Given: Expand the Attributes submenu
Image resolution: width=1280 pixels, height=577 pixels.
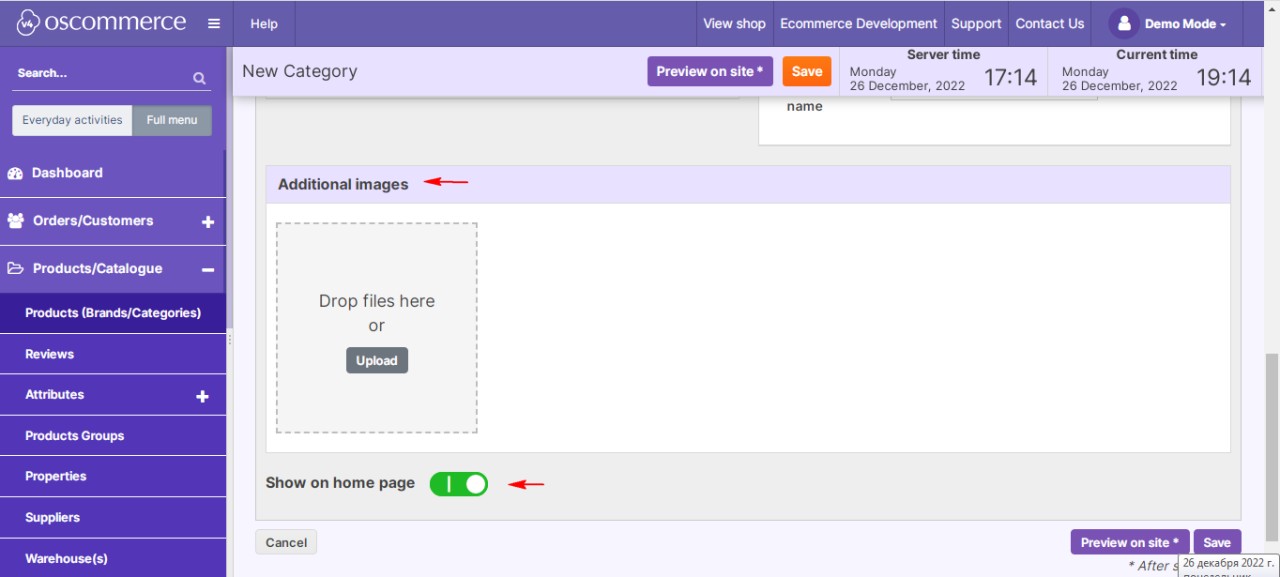Looking at the screenshot, I should 202,396.
